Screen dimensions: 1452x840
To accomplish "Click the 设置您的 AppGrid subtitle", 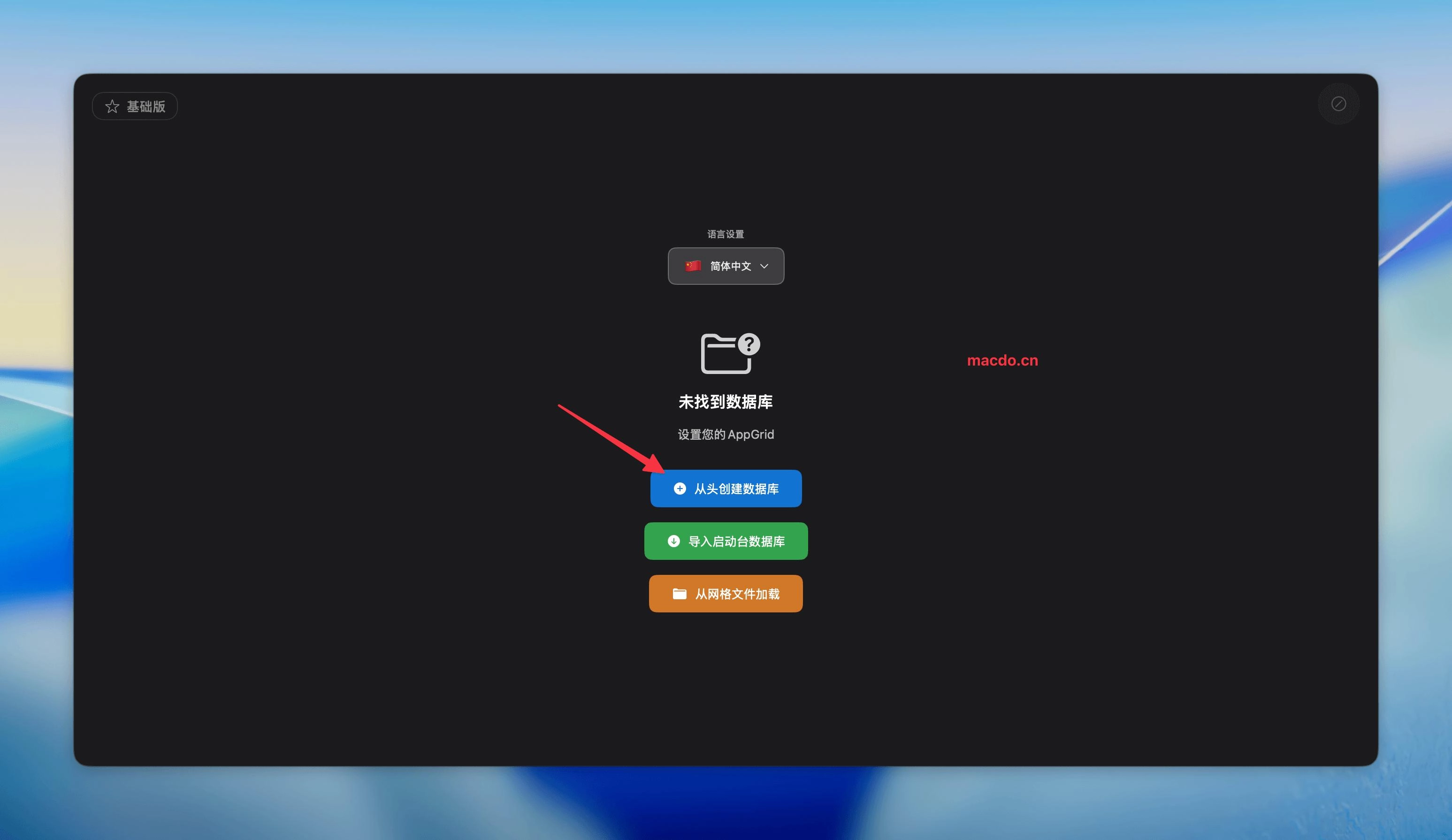I will [726, 435].
